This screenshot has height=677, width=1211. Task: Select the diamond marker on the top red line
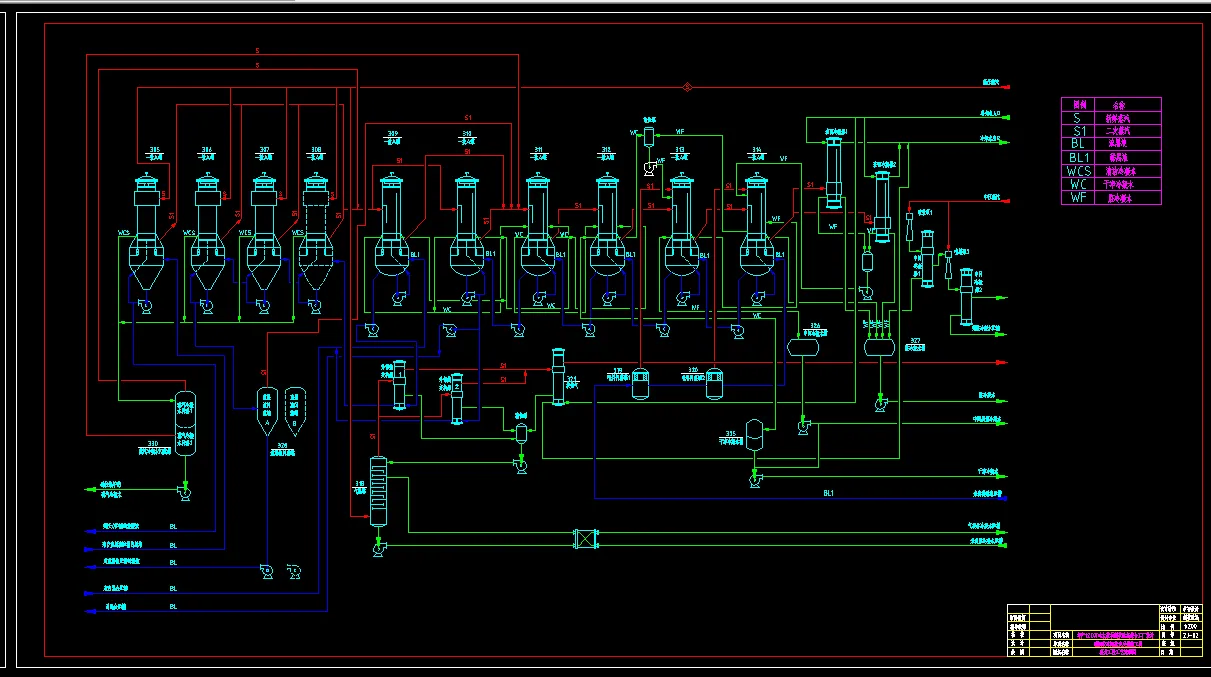[x=687, y=88]
